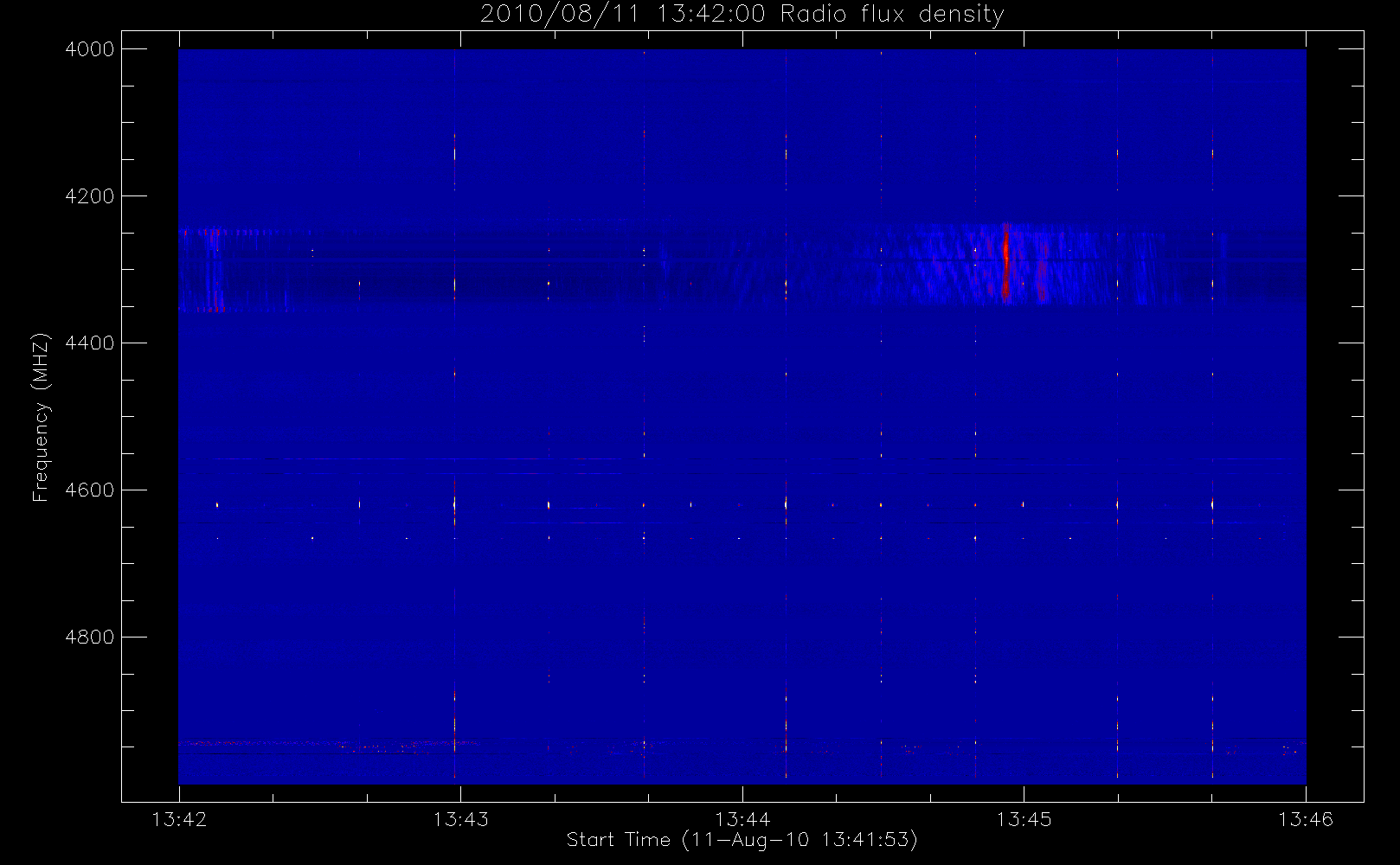1400x865 pixels.
Task: Click the 'Frequency (MHZ)' axis label
Action: (41, 417)
